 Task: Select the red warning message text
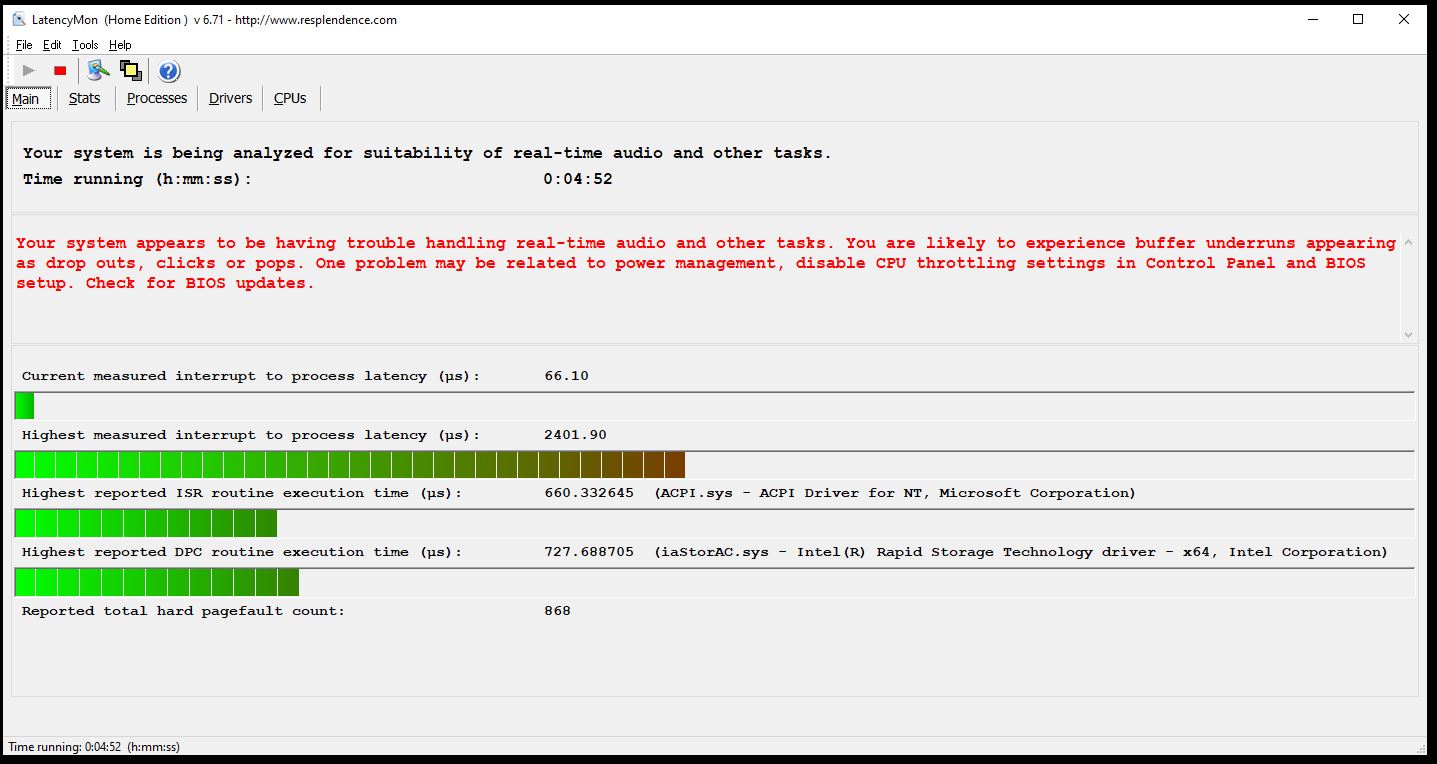705,263
